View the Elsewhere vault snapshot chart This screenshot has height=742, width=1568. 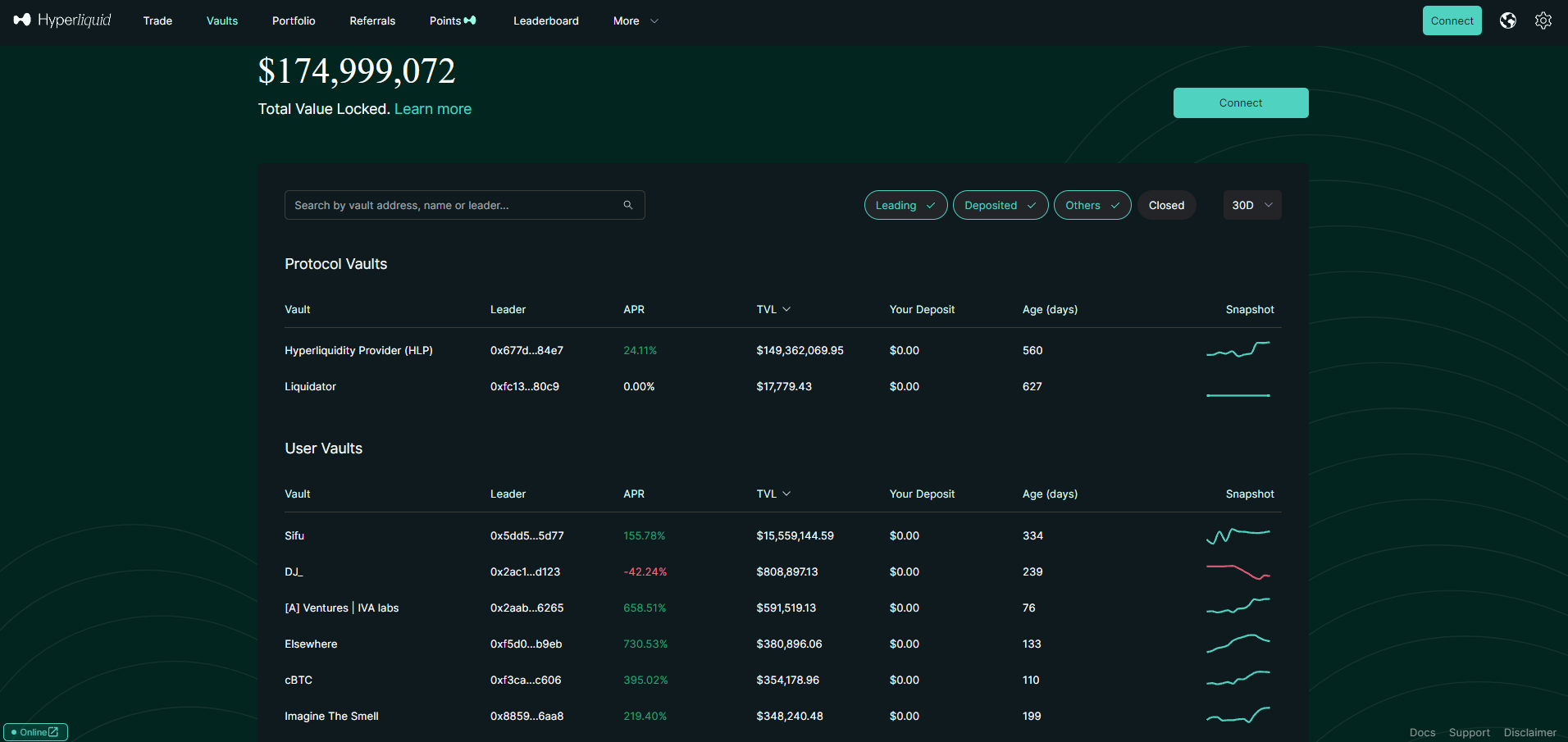click(1238, 644)
